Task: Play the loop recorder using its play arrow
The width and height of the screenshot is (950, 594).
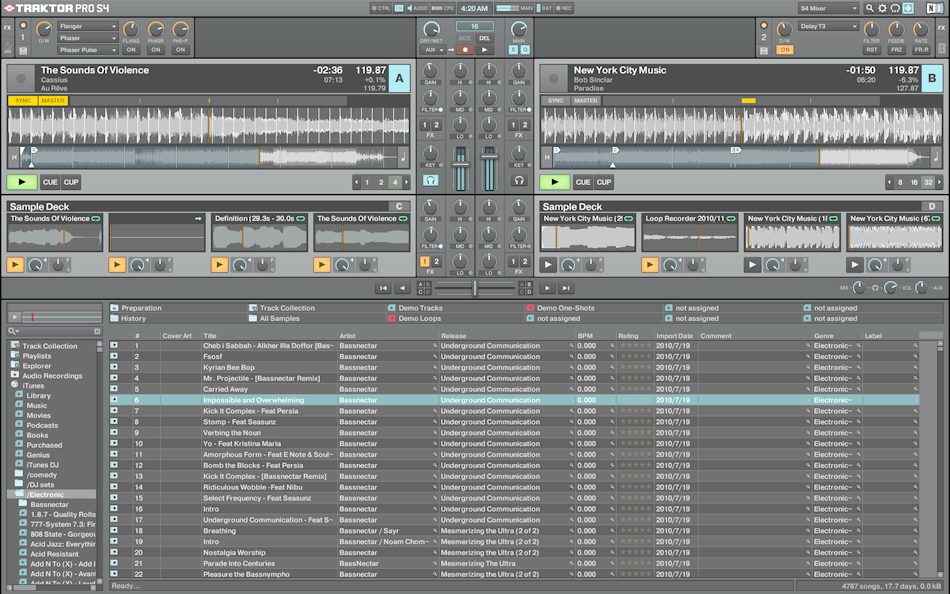Action: click(x=484, y=50)
